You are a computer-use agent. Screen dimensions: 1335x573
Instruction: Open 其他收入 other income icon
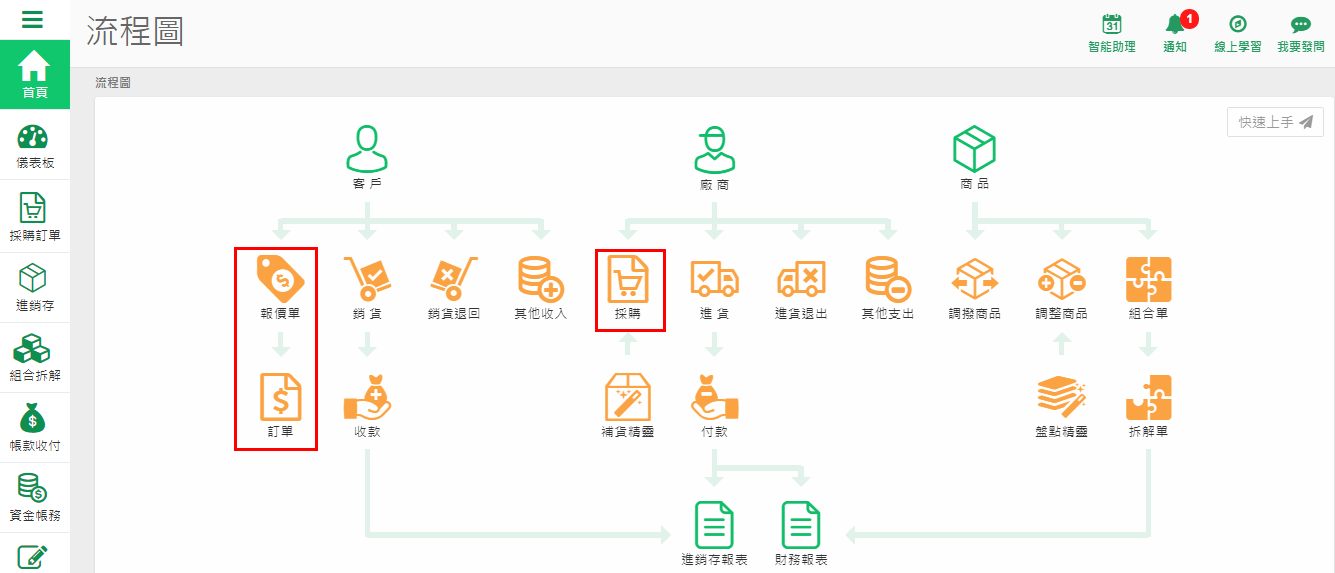(x=541, y=278)
